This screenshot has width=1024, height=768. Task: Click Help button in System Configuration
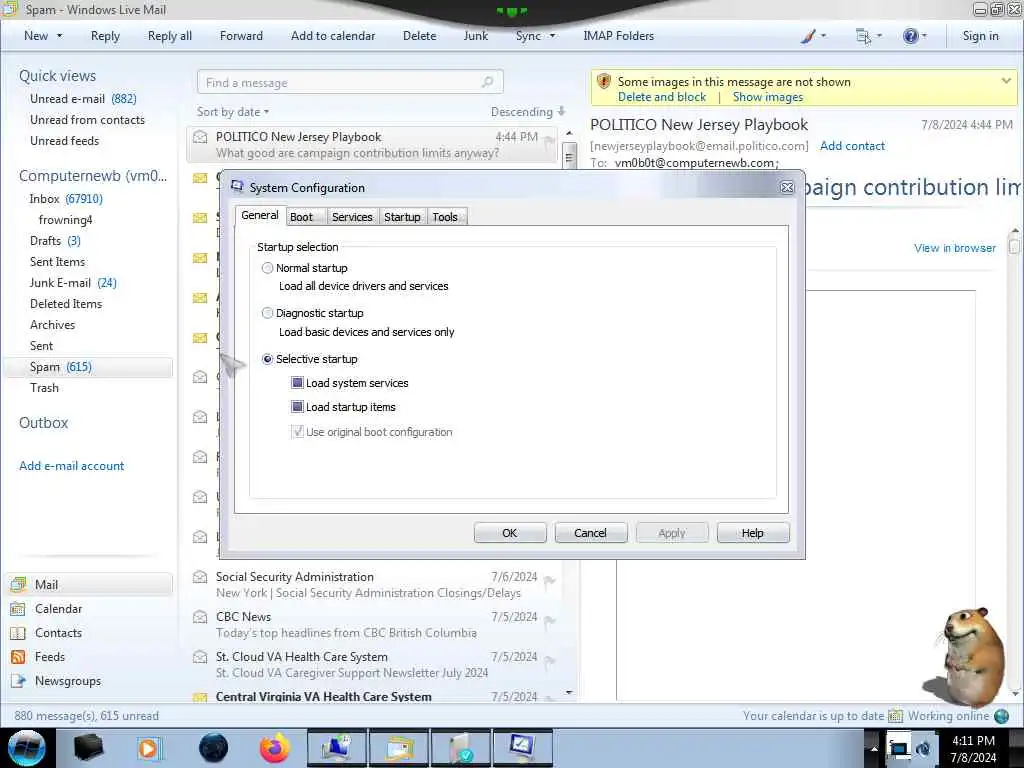(x=752, y=533)
